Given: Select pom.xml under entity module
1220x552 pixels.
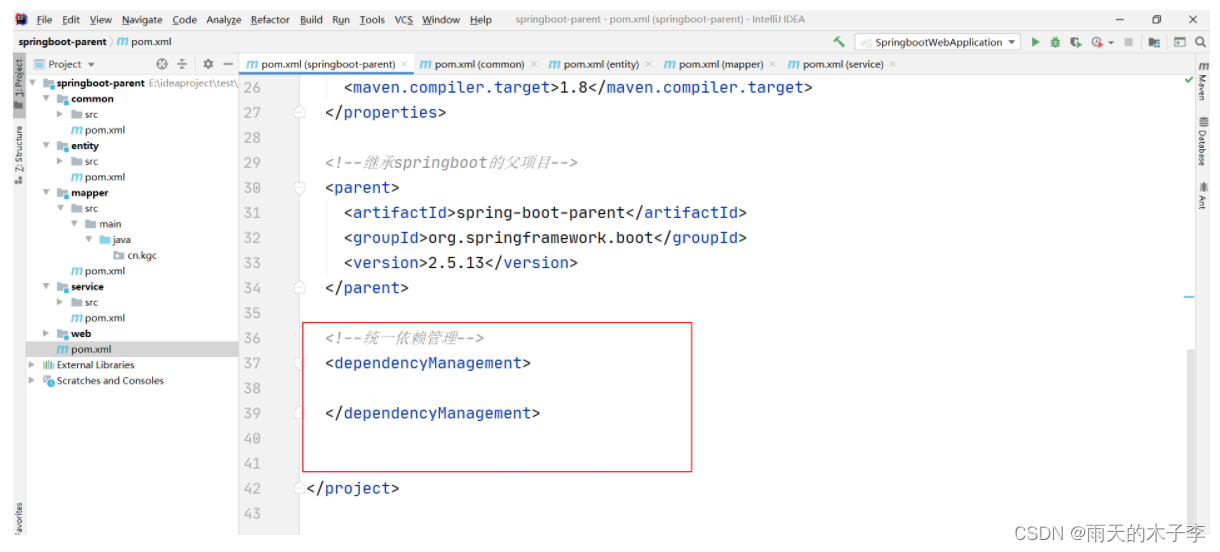Looking at the screenshot, I should [x=97, y=177].
